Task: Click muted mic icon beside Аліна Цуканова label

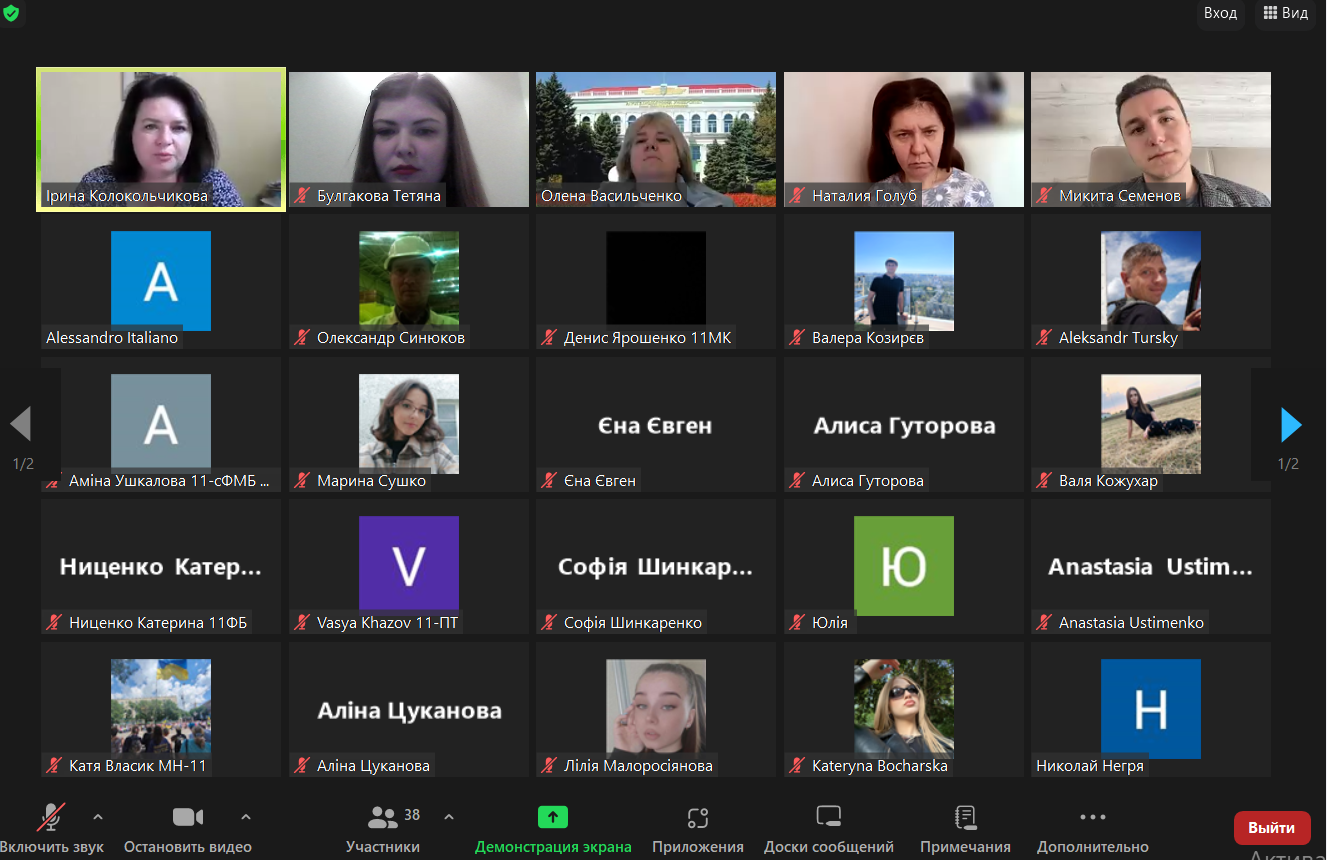Action: coord(302,766)
